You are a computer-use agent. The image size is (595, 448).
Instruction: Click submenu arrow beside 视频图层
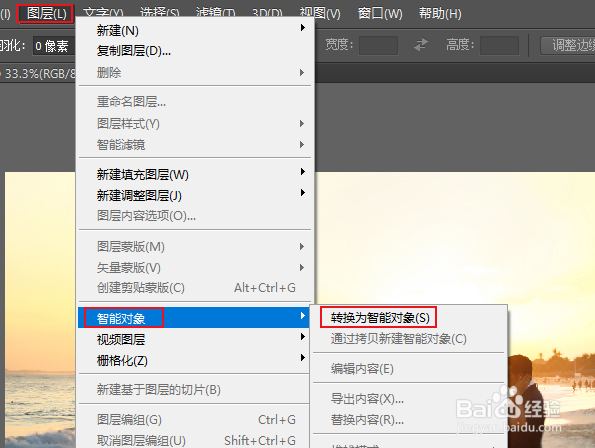coord(302,336)
